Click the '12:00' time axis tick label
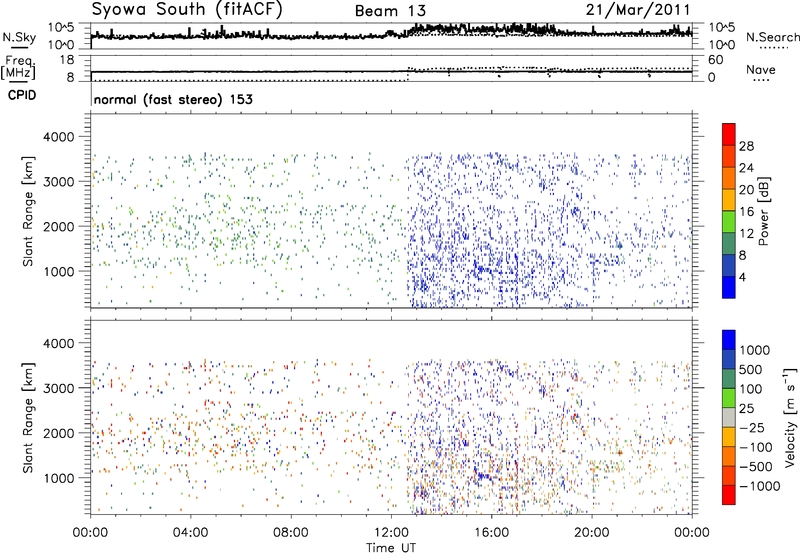This screenshot has height=554, width=800. pos(391,533)
